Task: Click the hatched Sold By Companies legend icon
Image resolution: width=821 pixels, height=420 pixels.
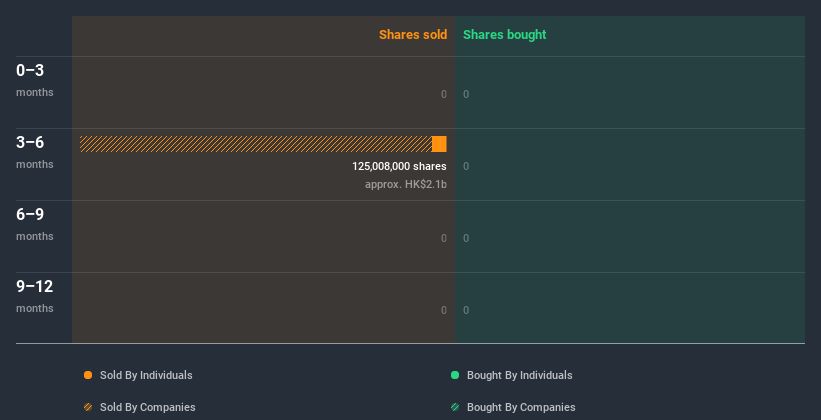Action: [88, 407]
